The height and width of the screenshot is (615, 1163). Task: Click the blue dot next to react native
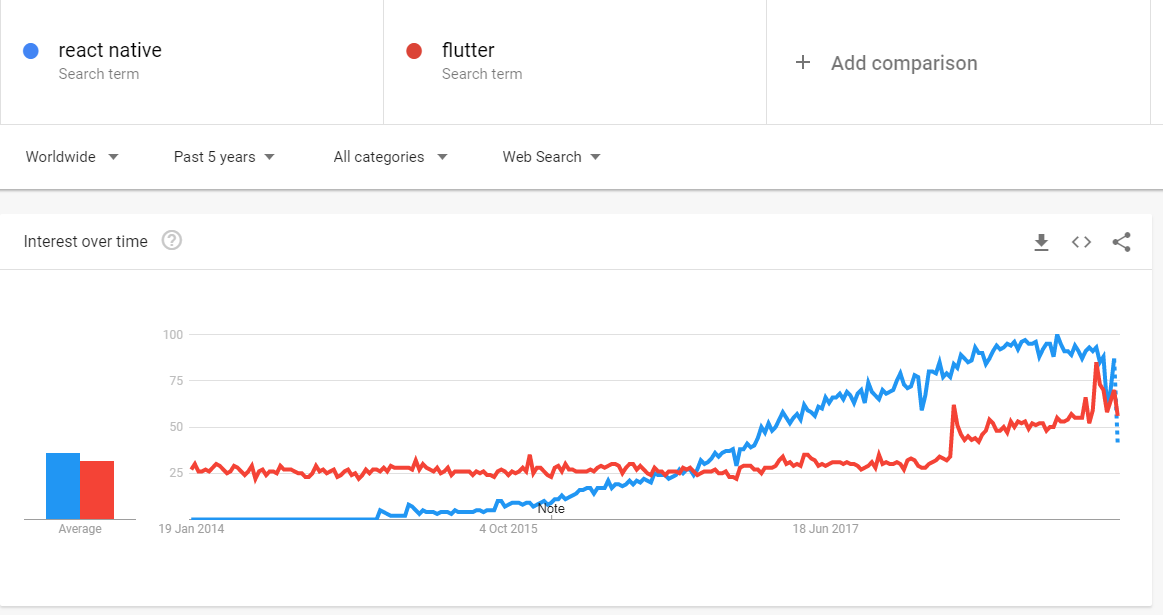pyautogui.click(x=31, y=51)
